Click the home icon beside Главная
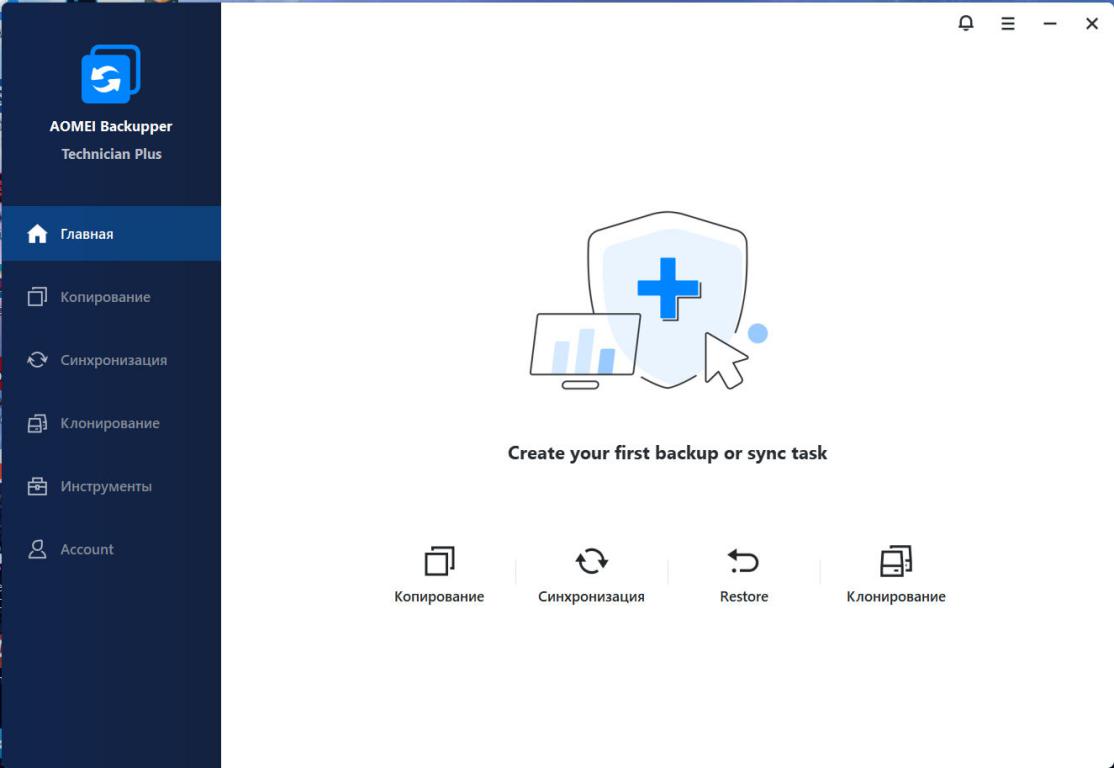This screenshot has width=1114, height=768. (38, 234)
